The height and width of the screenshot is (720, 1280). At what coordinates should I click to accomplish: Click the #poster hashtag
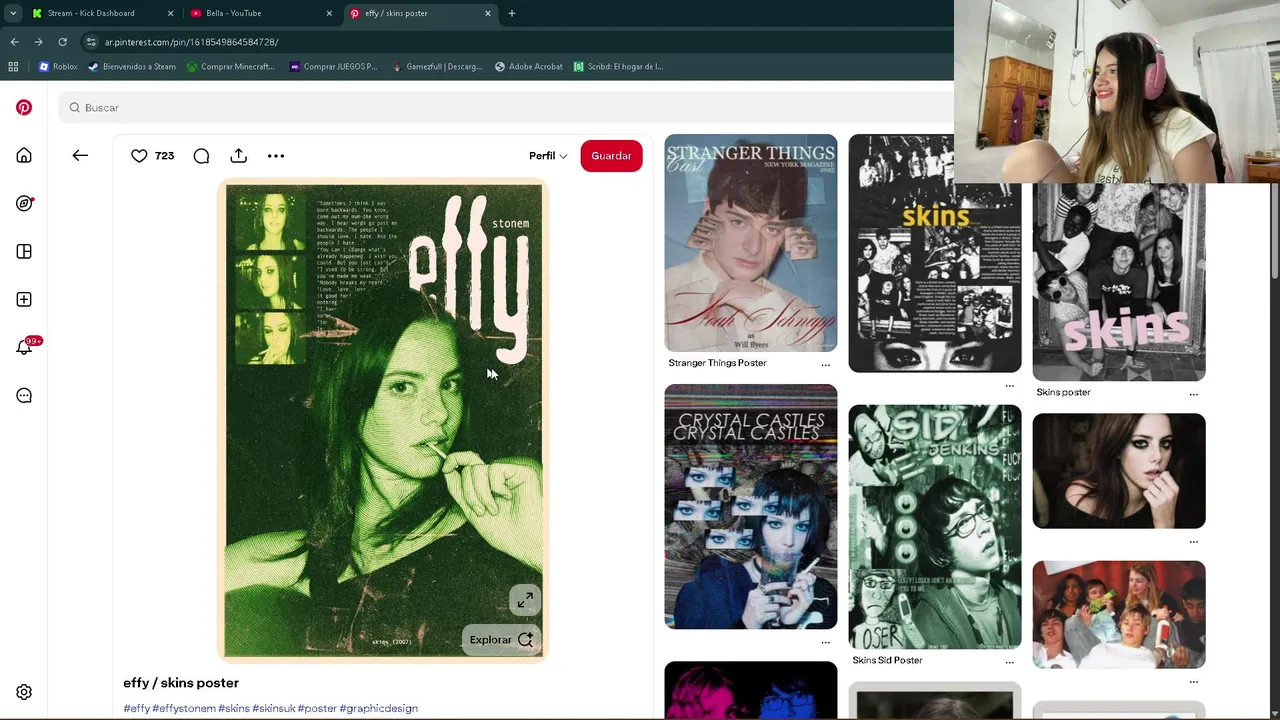coord(317,708)
